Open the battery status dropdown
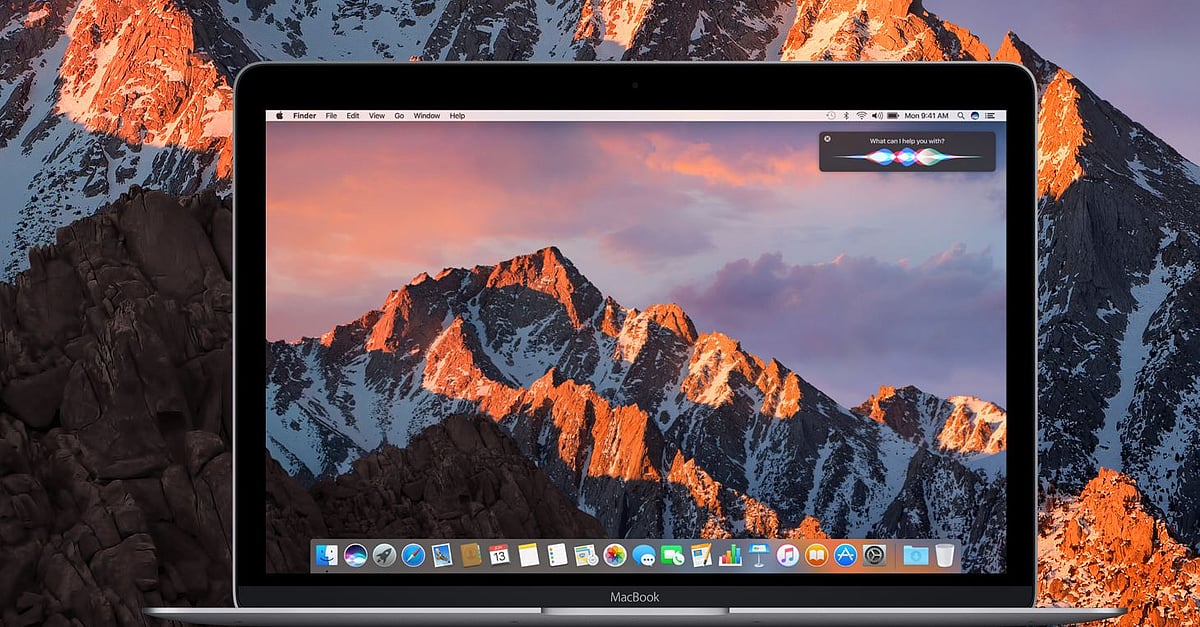 (x=891, y=115)
